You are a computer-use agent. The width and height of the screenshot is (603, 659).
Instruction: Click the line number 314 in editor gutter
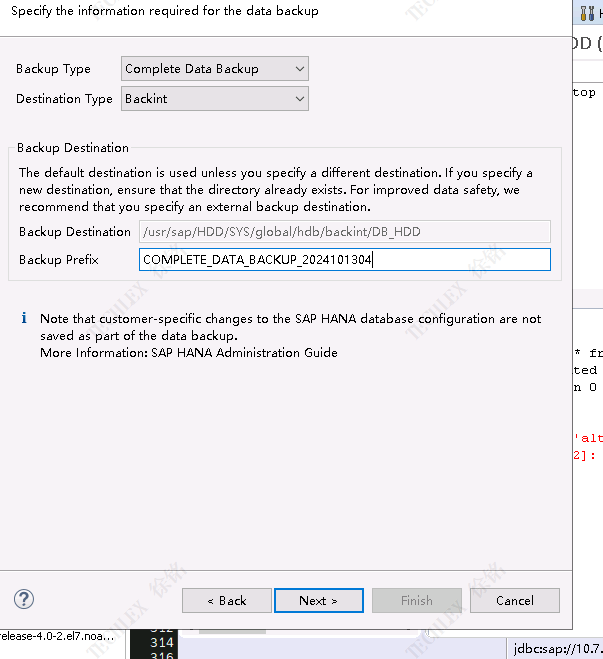click(161, 643)
